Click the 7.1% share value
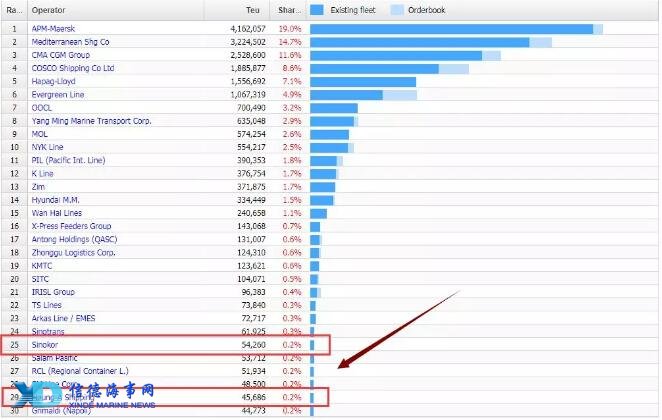The width and height of the screenshot is (662, 420). click(x=292, y=81)
